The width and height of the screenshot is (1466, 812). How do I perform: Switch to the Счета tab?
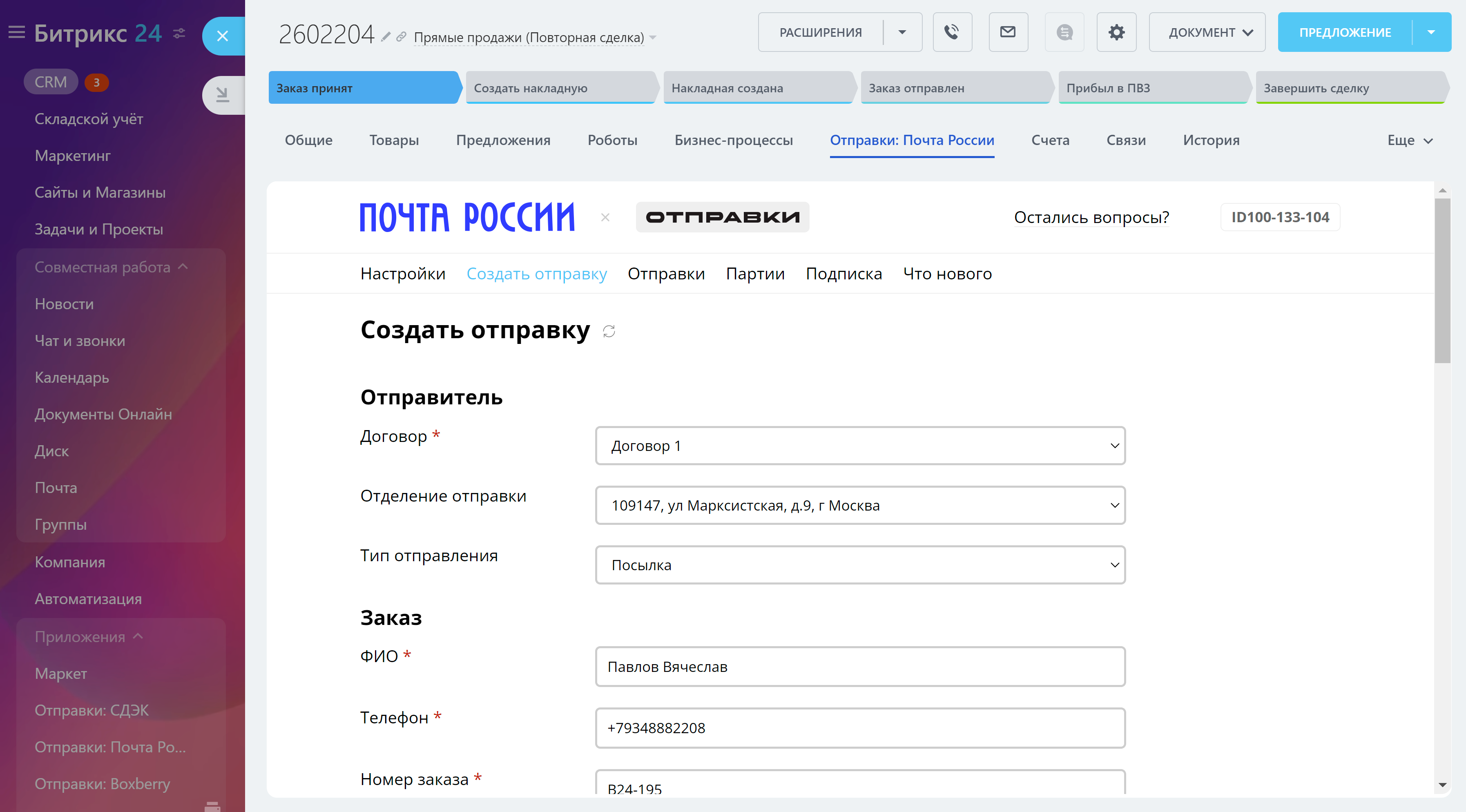tap(1050, 140)
